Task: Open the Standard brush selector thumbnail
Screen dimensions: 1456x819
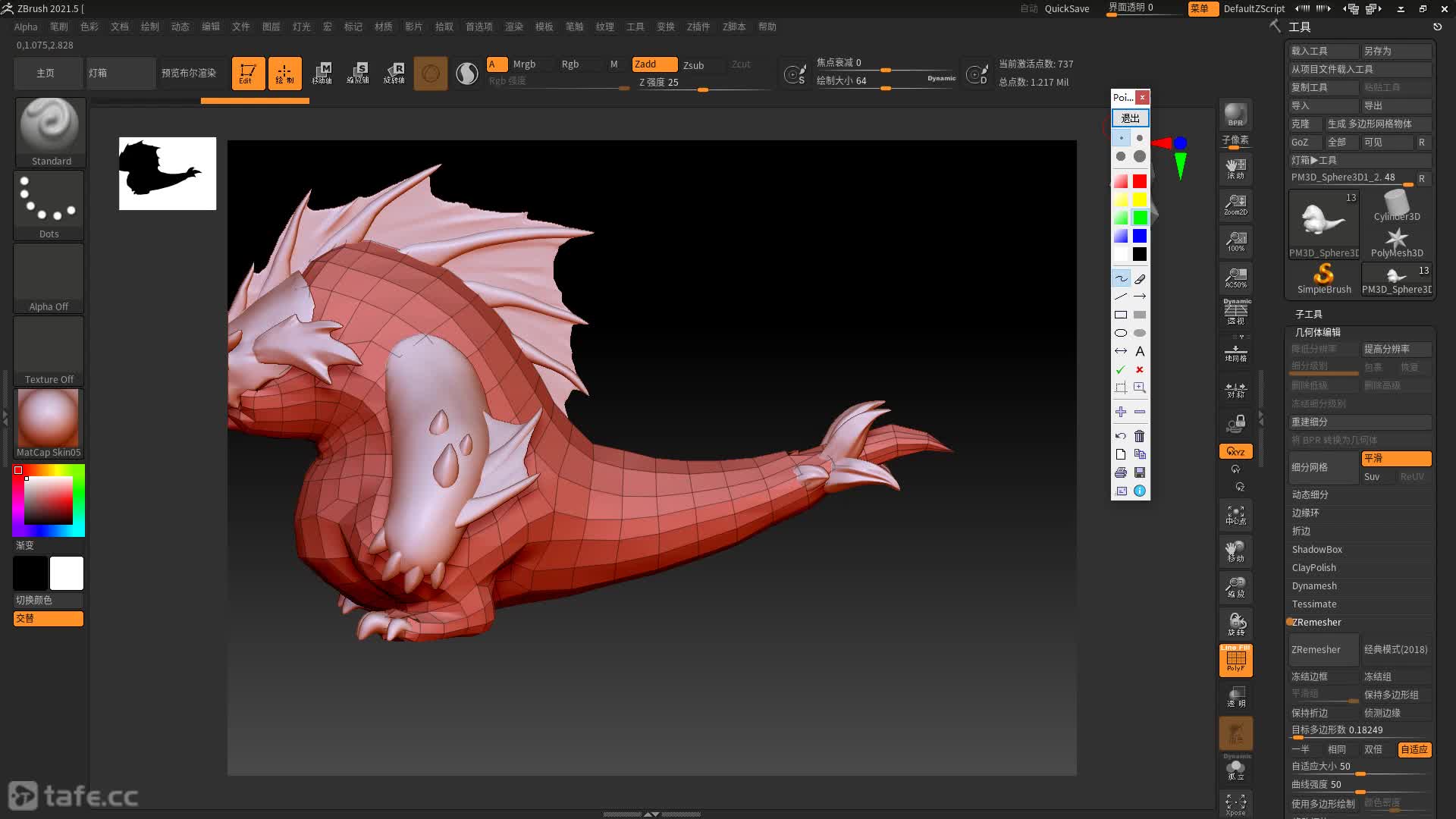Action: point(49,132)
